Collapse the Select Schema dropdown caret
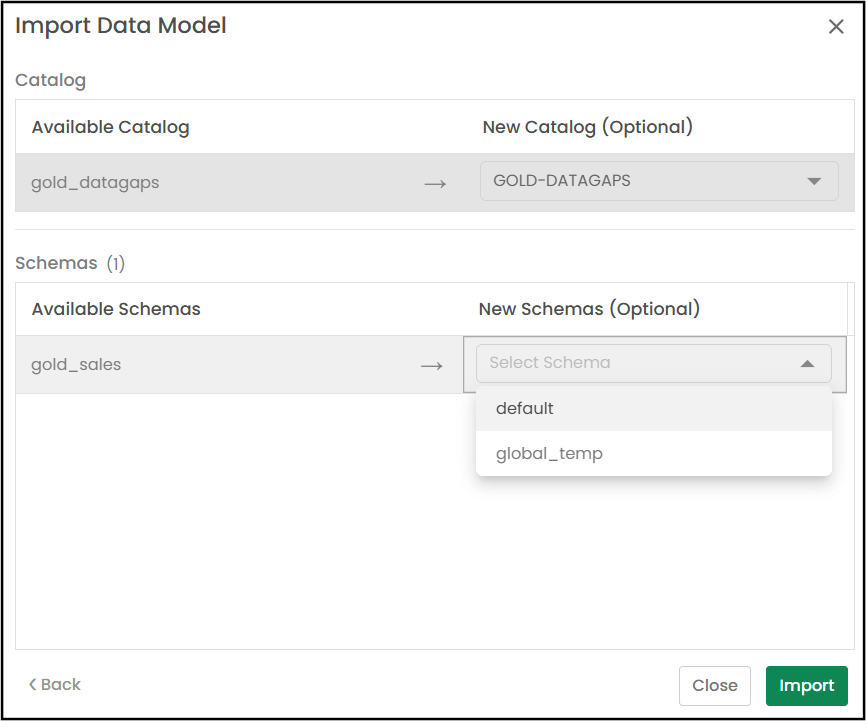This screenshot has width=866, height=721. click(x=807, y=364)
